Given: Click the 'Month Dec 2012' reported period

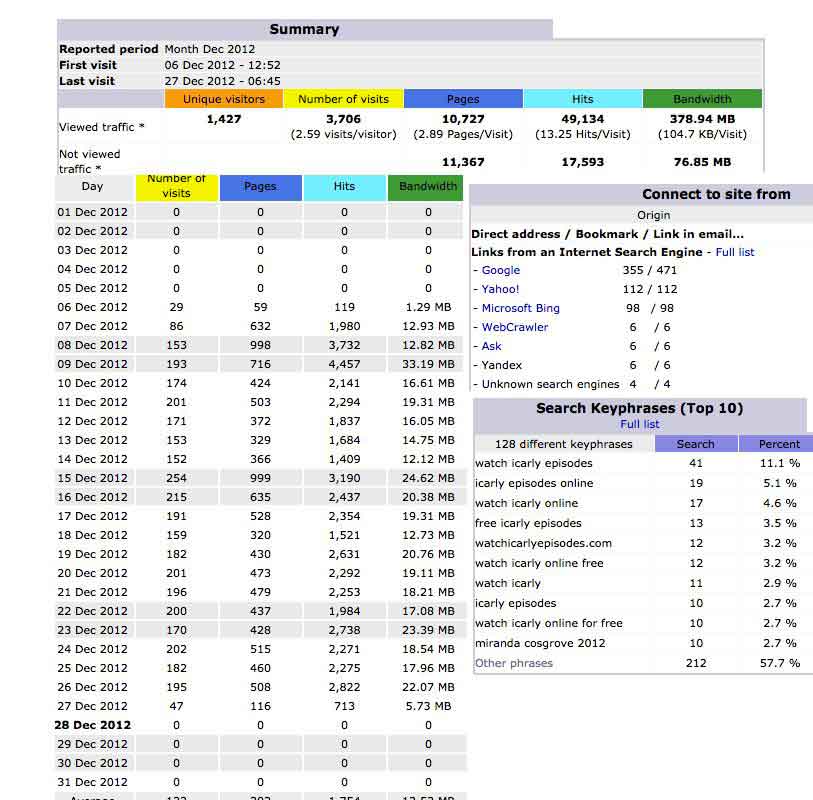Looking at the screenshot, I should pyautogui.click(x=209, y=49).
